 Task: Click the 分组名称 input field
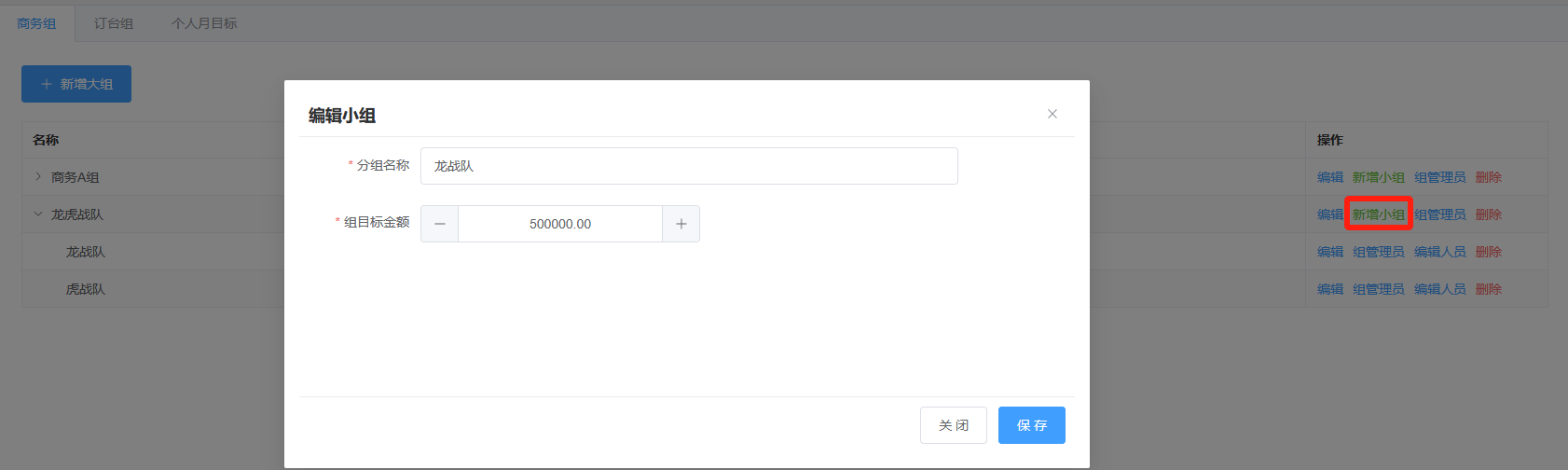tap(688, 166)
